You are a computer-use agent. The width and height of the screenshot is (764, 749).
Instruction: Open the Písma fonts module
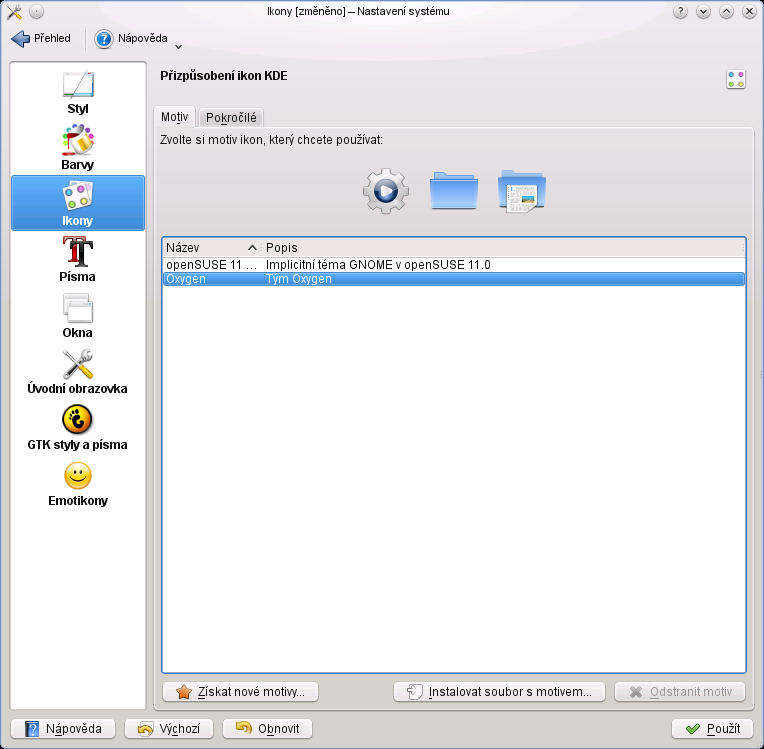[77, 259]
